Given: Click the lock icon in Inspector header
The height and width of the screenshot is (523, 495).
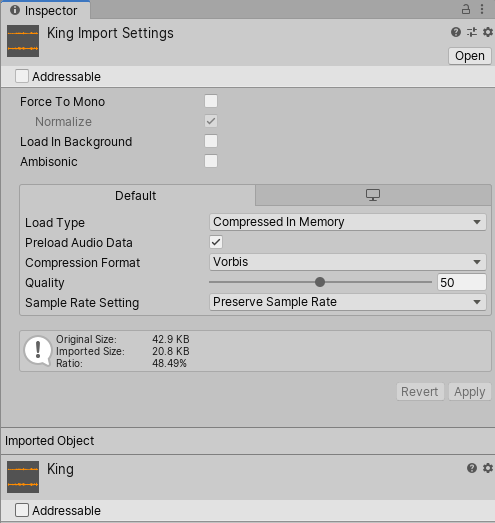Looking at the screenshot, I should [x=466, y=9].
